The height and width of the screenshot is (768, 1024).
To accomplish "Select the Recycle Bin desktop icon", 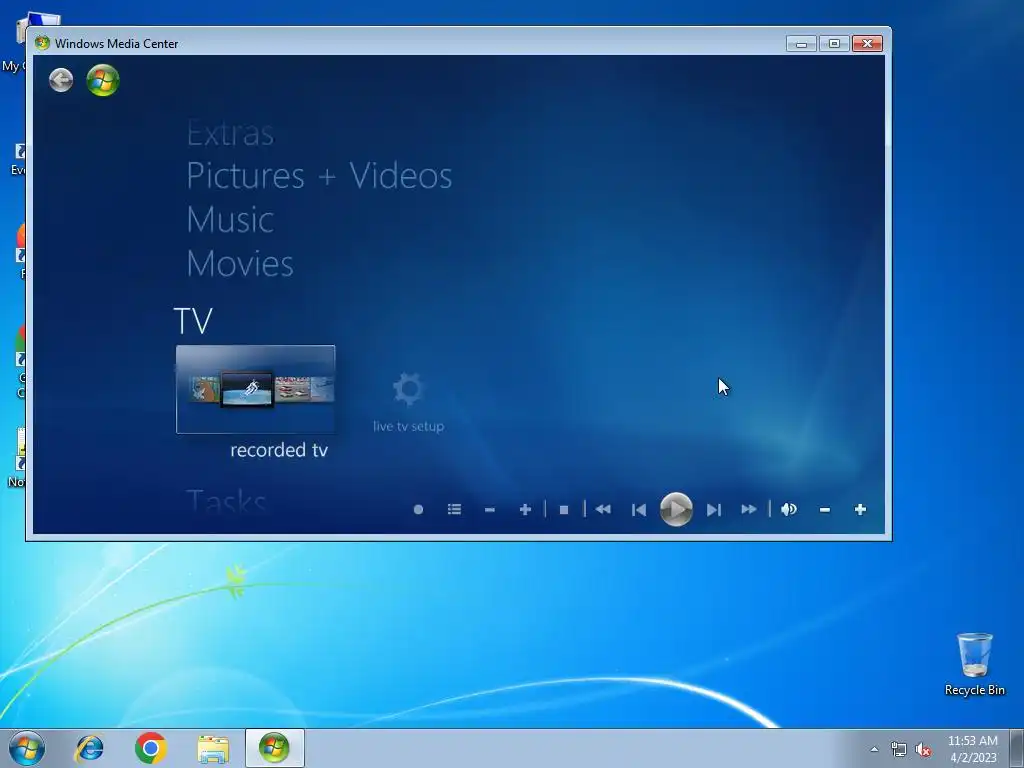I will tap(974, 664).
